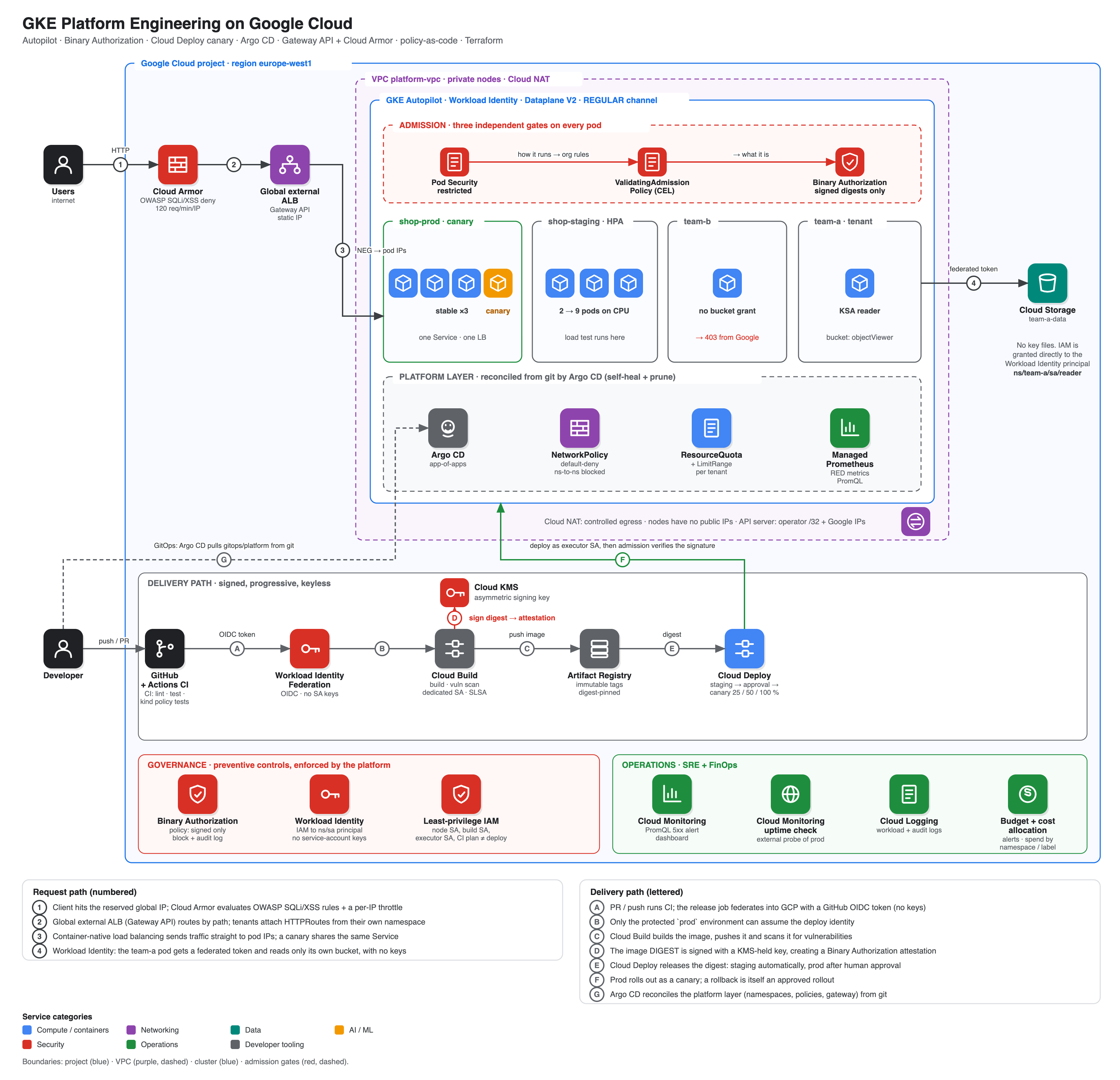Viewport: 1120px width, 1080px height.
Task: Click the 'VPC platform-vpc · private nodes' label
Action: (461, 79)
